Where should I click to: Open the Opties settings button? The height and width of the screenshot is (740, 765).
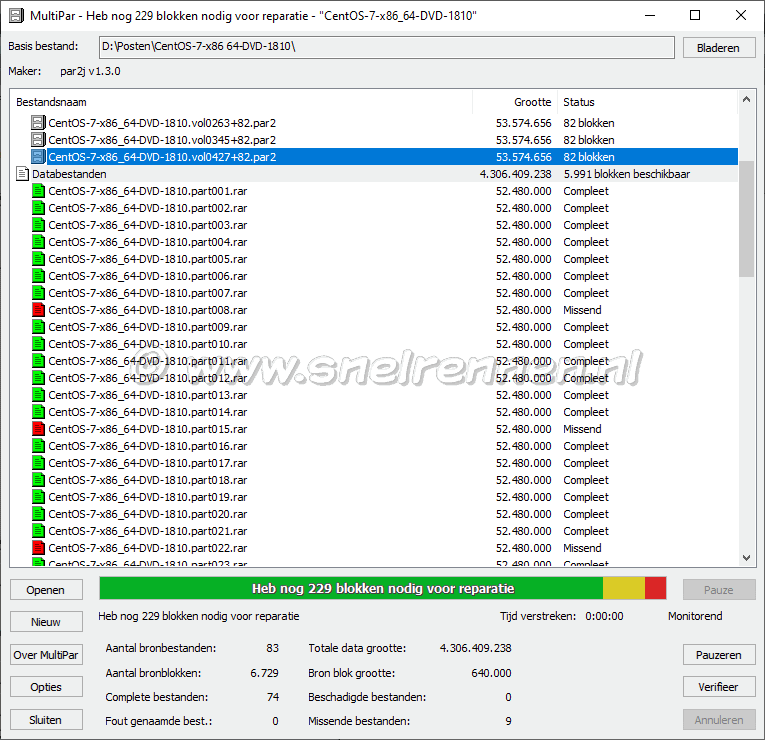(46, 687)
